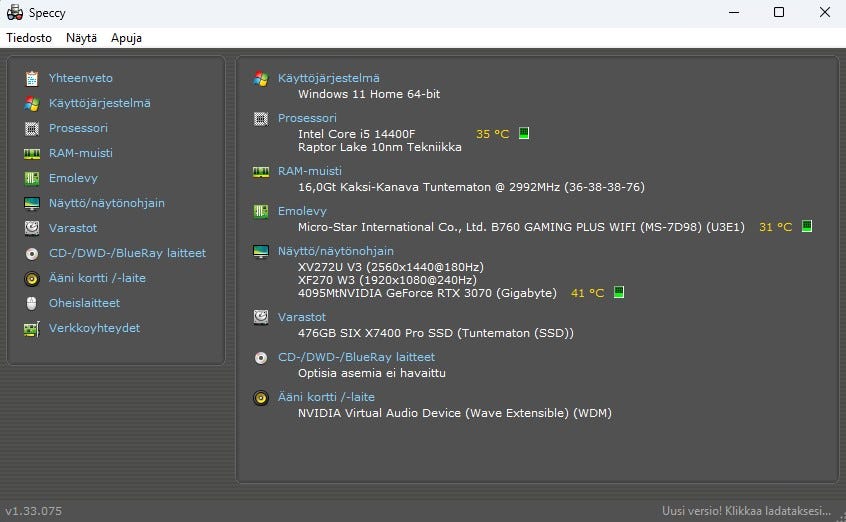Open the Käyttöjärjestelmä section from sidebar
The height and width of the screenshot is (522, 846).
pyautogui.click(x=100, y=103)
